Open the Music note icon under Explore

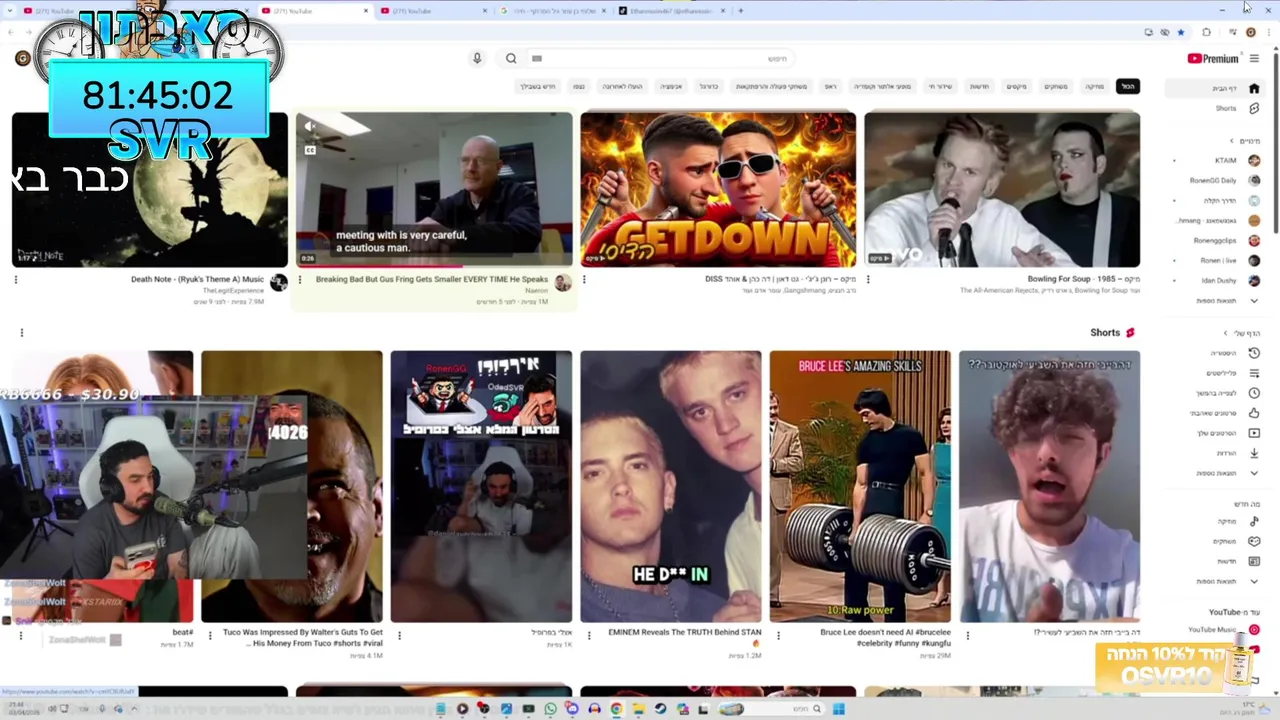point(1254,521)
